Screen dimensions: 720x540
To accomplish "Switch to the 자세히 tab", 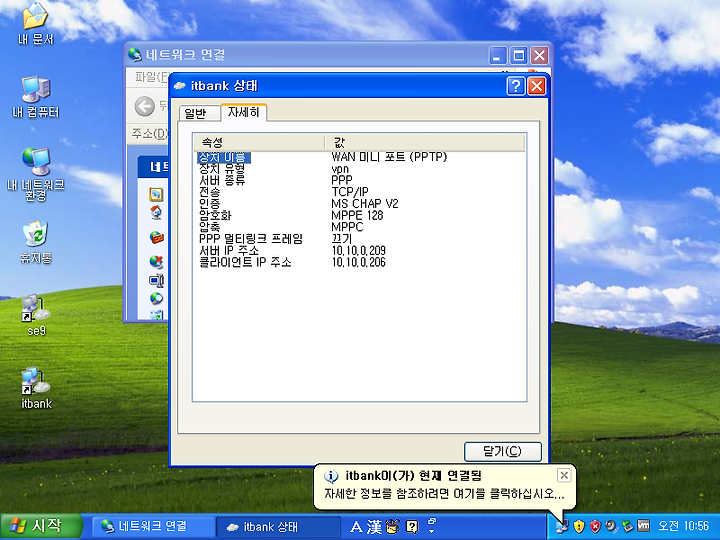I will tap(243, 112).
